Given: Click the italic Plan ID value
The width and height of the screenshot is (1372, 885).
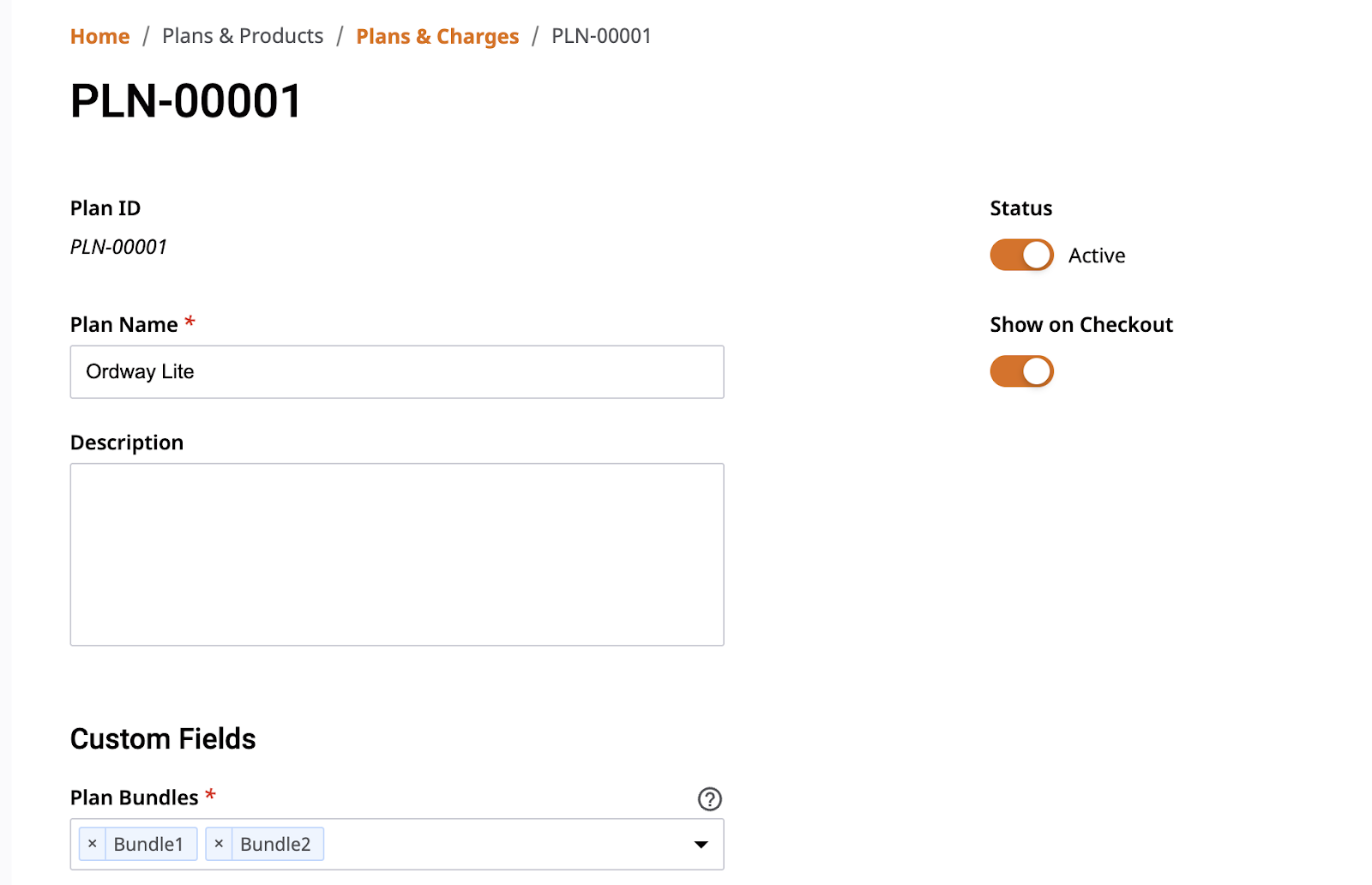Looking at the screenshot, I should click(118, 247).
